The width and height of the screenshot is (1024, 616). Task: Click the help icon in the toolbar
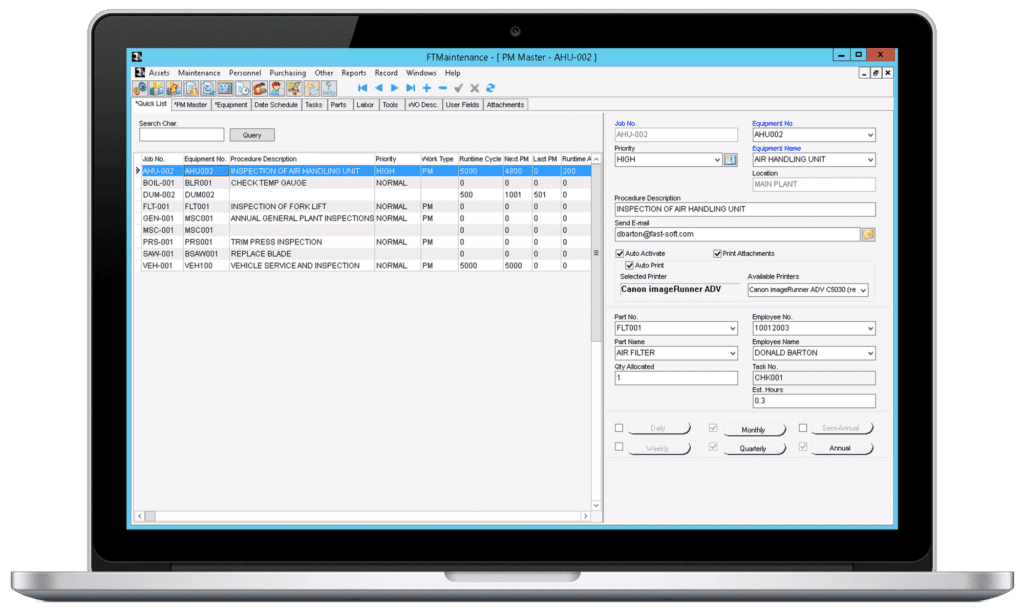point(328,89)
